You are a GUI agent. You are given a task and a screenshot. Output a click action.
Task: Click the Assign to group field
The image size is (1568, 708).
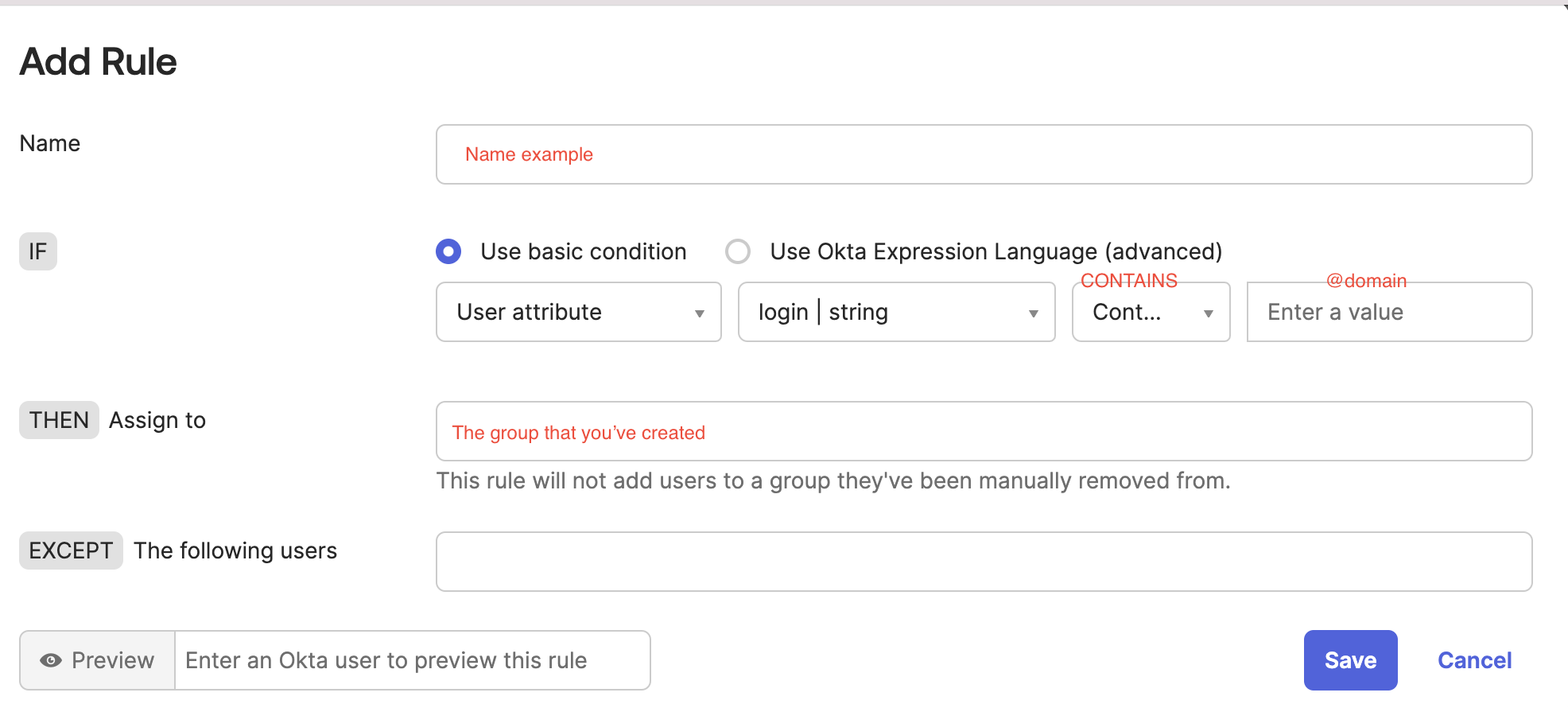[984, 431]
